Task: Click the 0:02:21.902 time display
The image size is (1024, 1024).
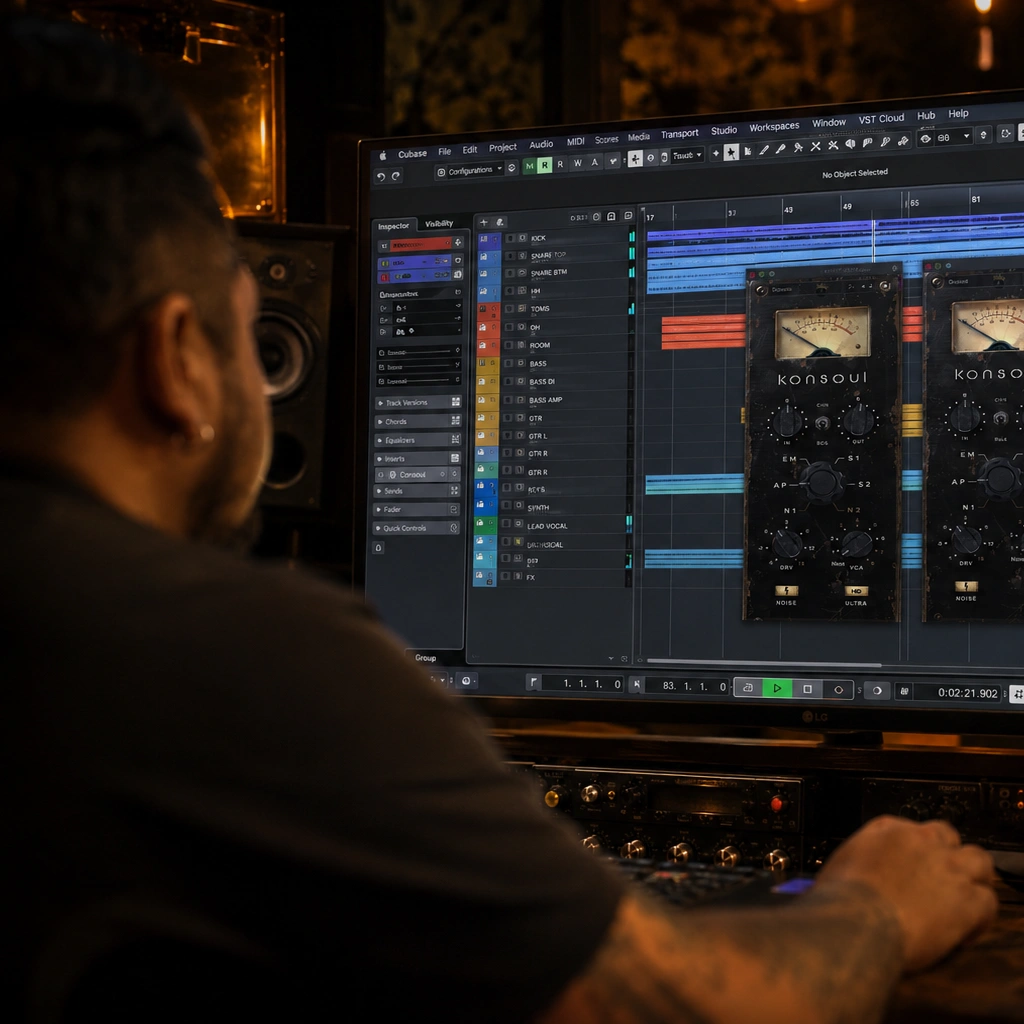Action: (967, 693)
